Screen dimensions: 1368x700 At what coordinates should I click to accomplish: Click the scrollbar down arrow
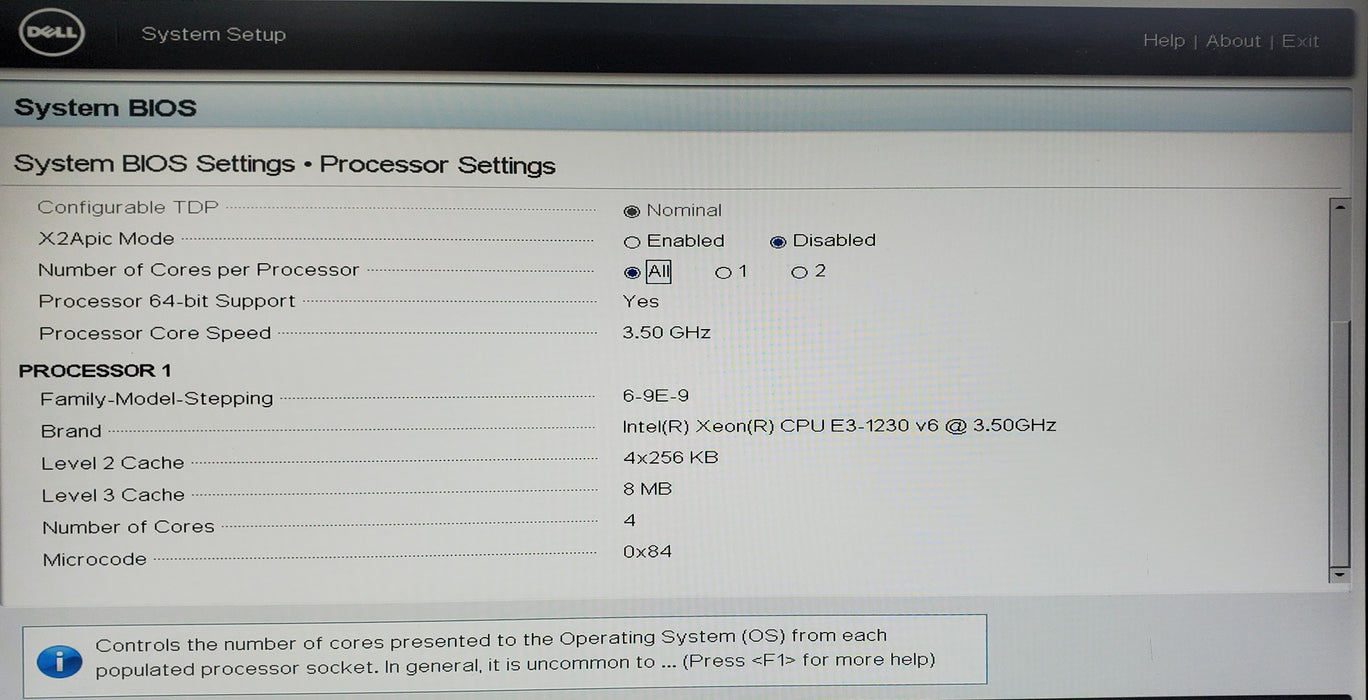[x=1339, y=574]
